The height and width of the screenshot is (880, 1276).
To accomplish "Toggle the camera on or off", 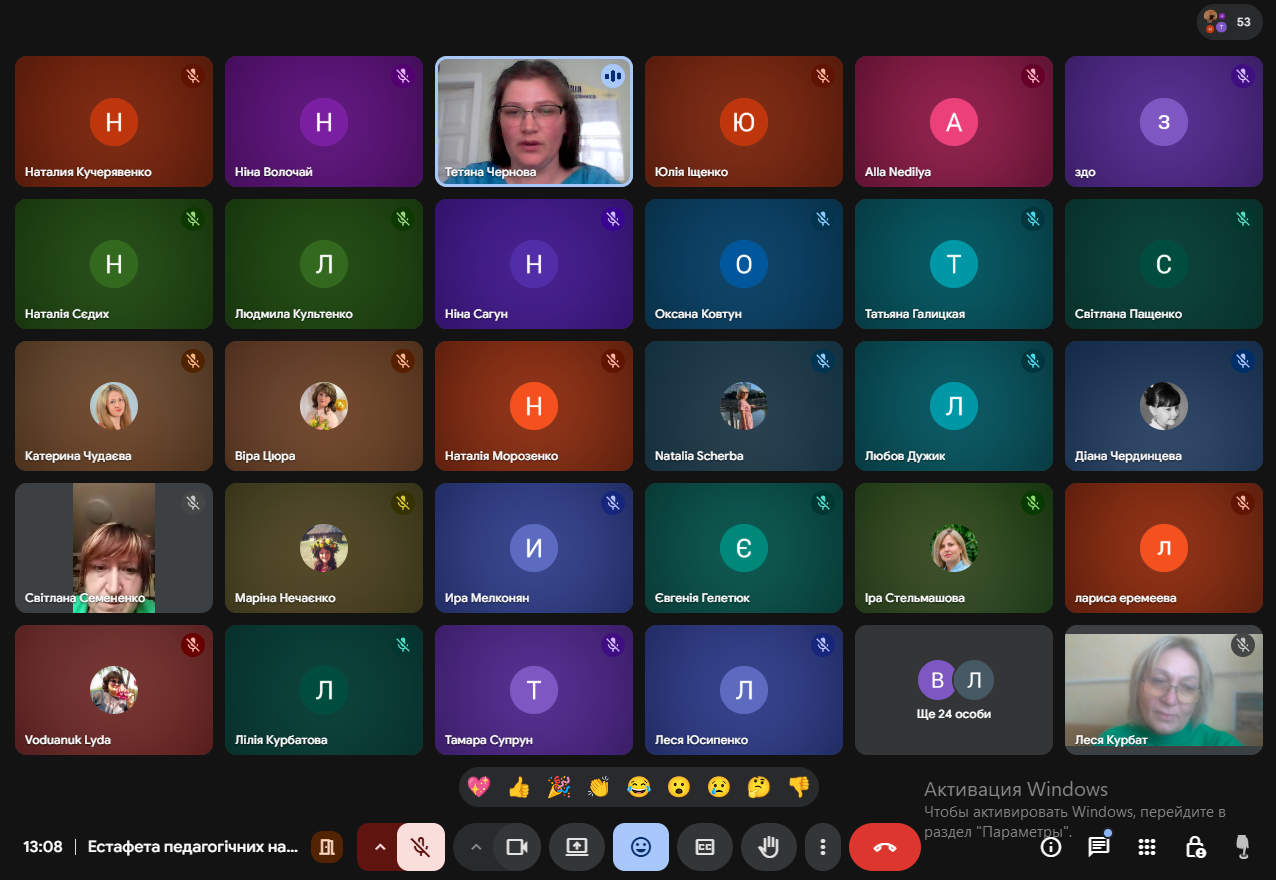I will 517,847.
